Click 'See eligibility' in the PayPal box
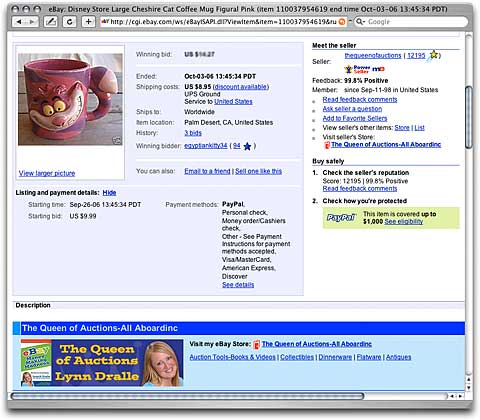480x420 pixels. (404, 222)
